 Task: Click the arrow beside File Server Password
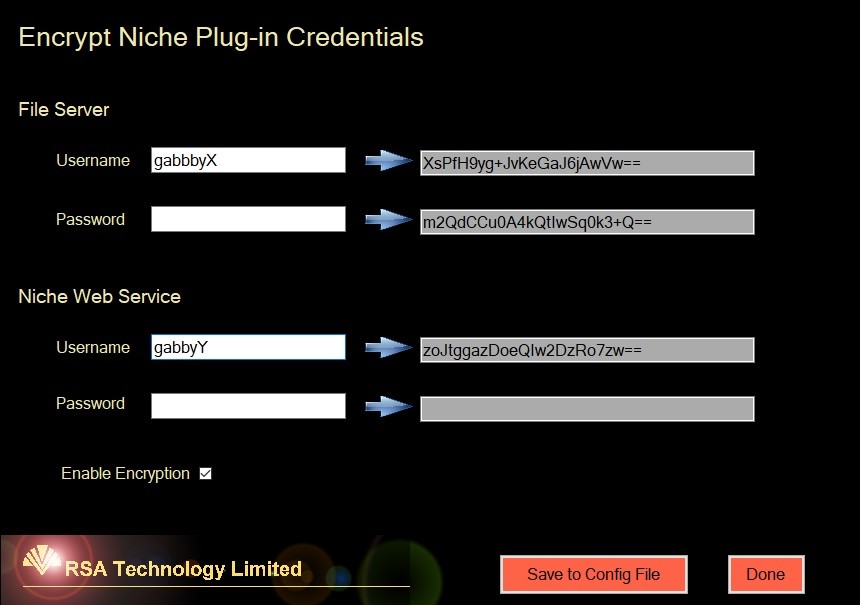coord(388,219)
